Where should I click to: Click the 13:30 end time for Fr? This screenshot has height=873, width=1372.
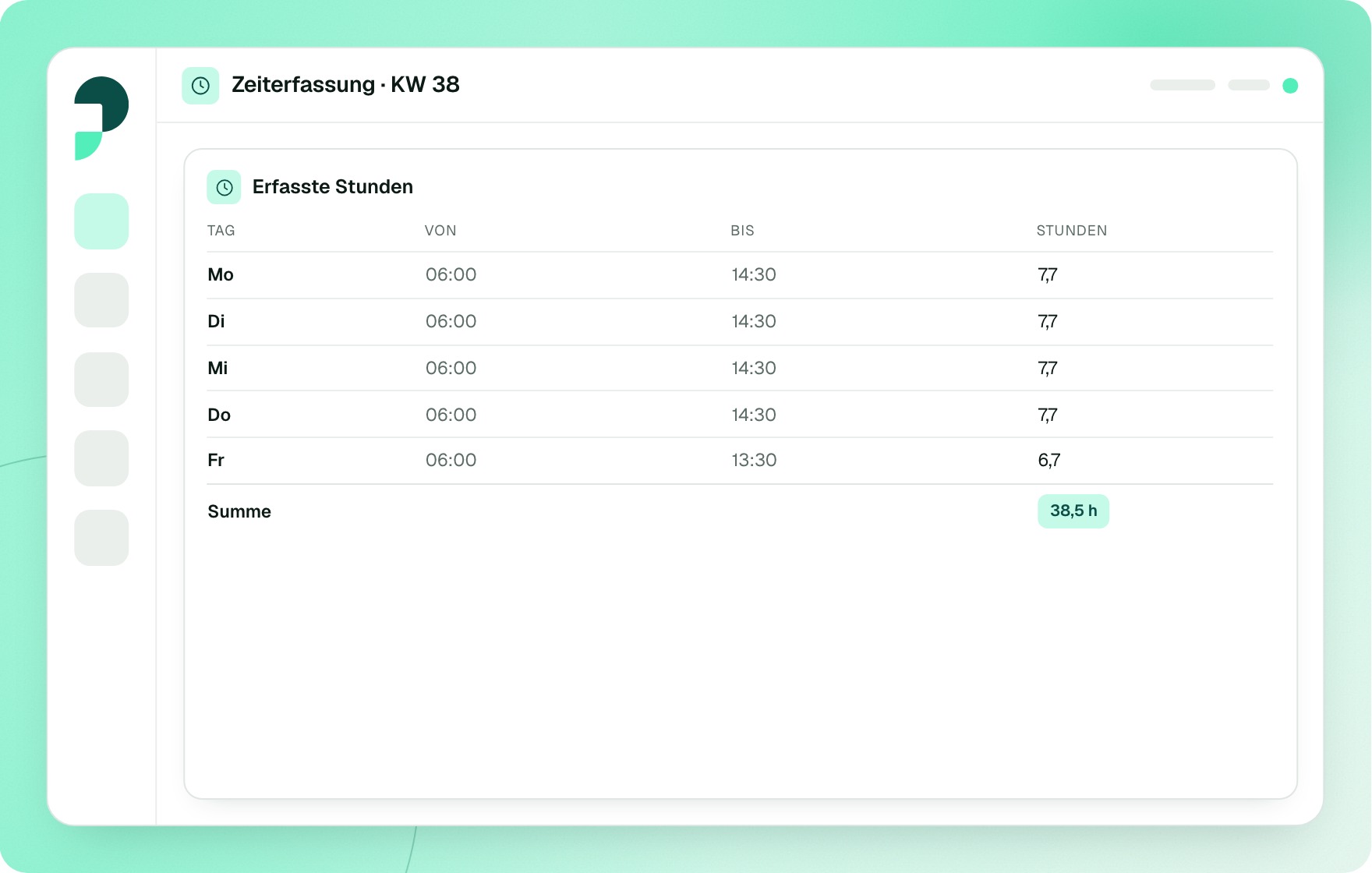pos(754,460)
